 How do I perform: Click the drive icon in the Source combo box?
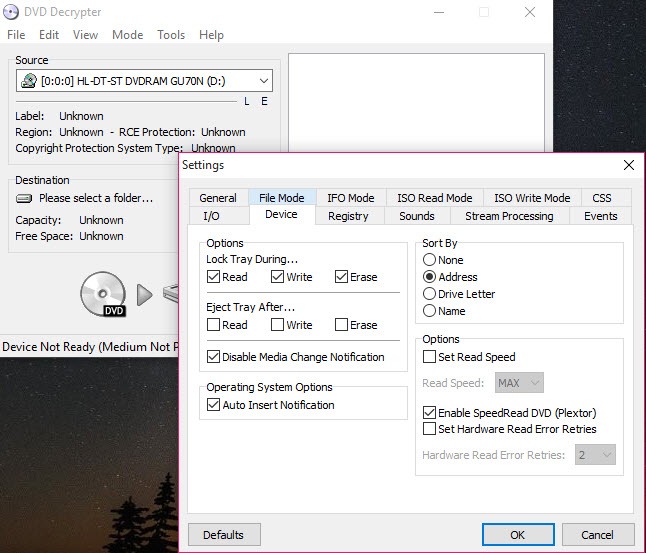click(29, 81)
